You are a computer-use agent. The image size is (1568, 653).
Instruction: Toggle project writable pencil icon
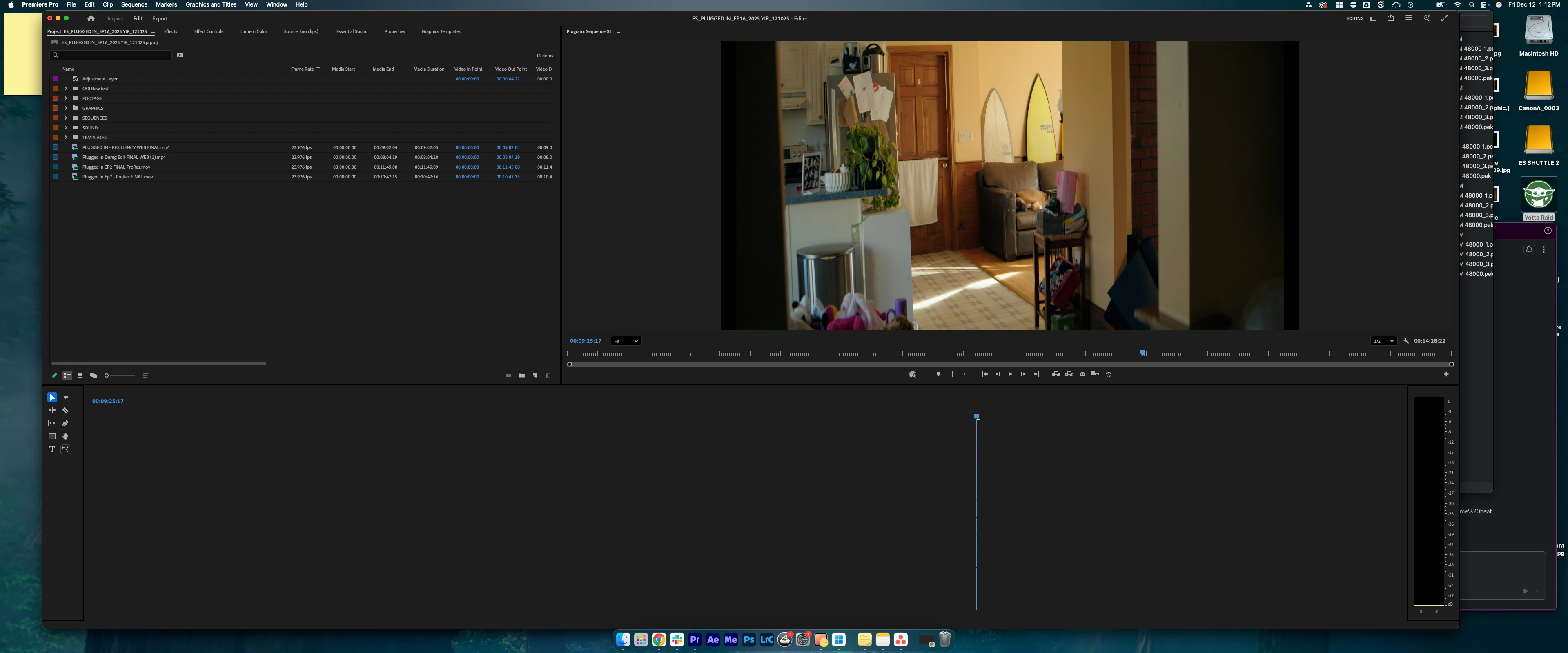click(x=54, y=375)
